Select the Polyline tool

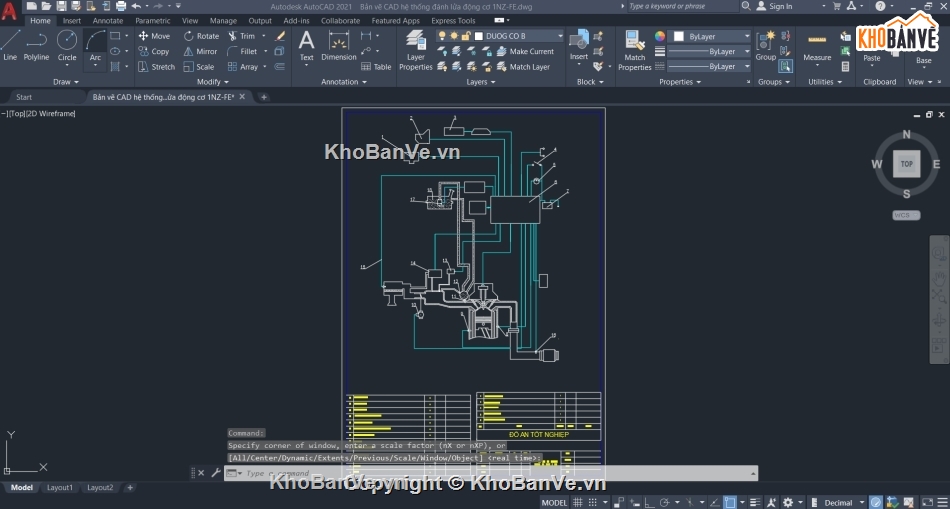36,46
